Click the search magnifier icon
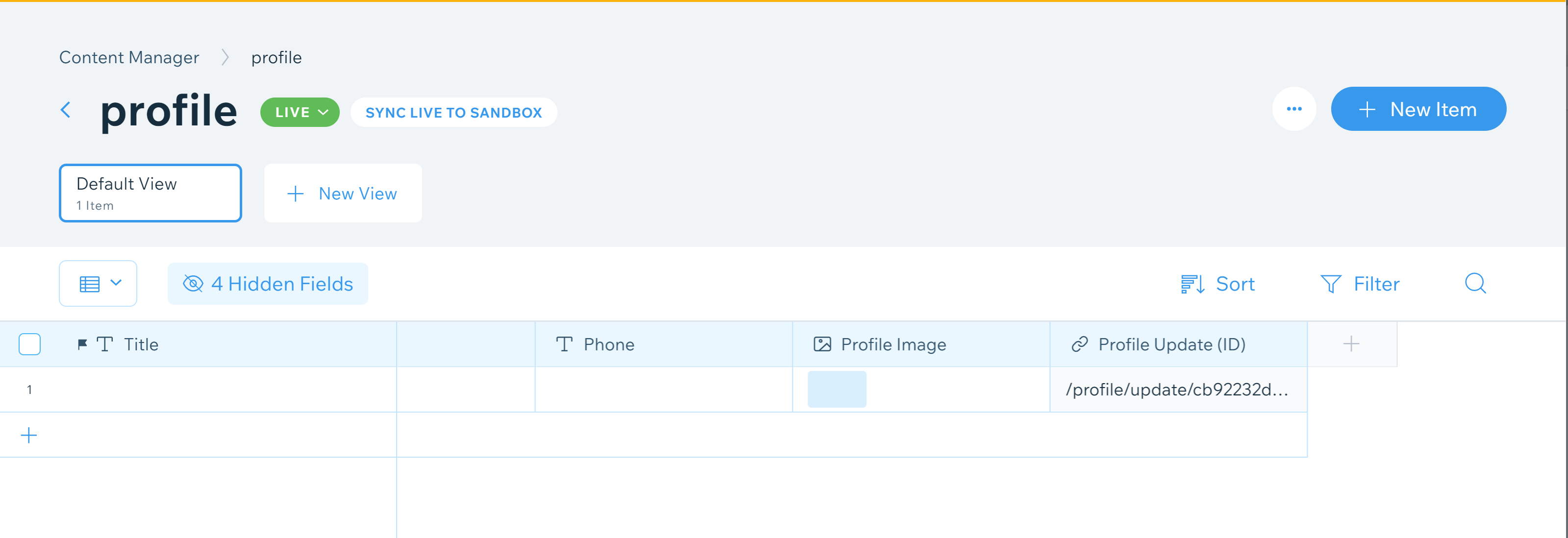The width and height of the screenshot is (1568, 538). [x=1475, y=284]
